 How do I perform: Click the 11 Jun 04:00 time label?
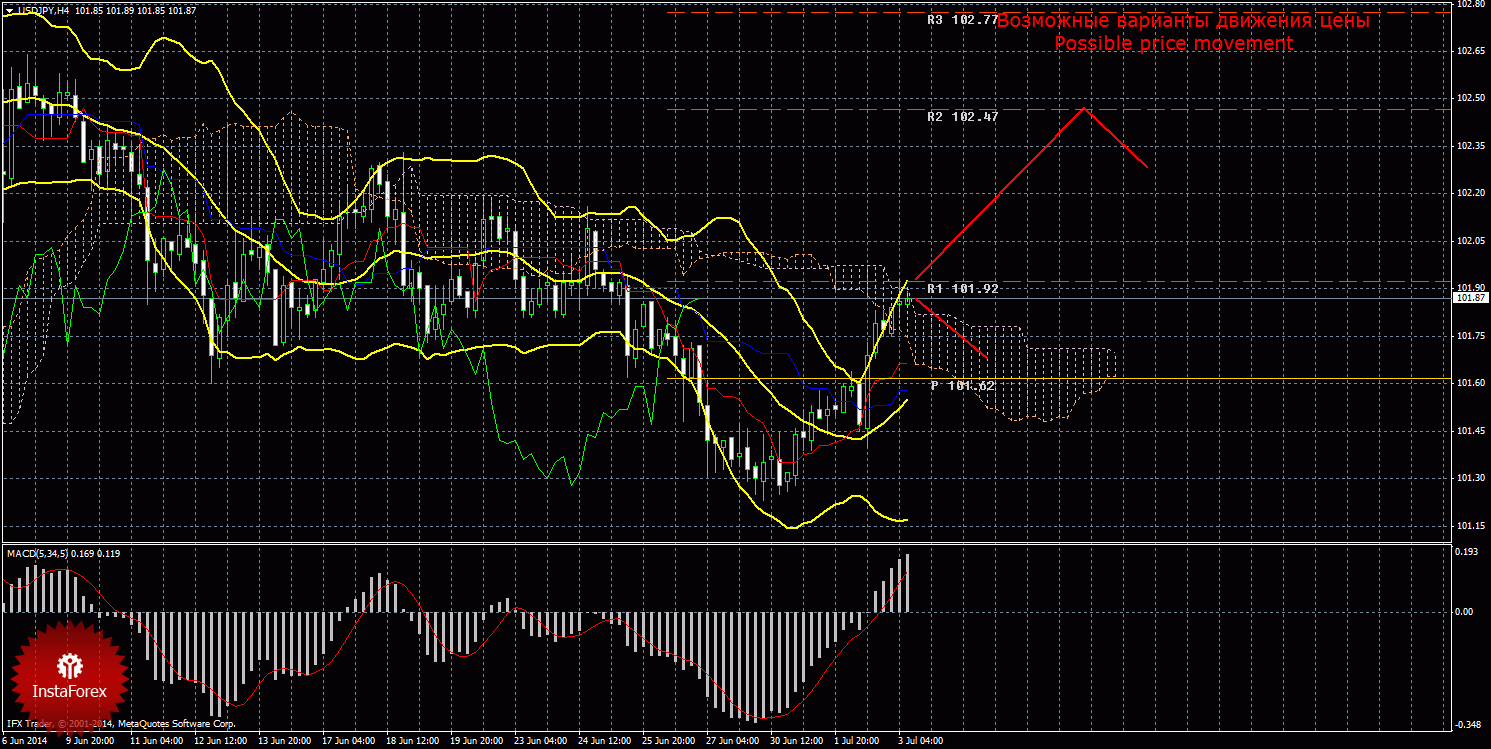[157, 741]
